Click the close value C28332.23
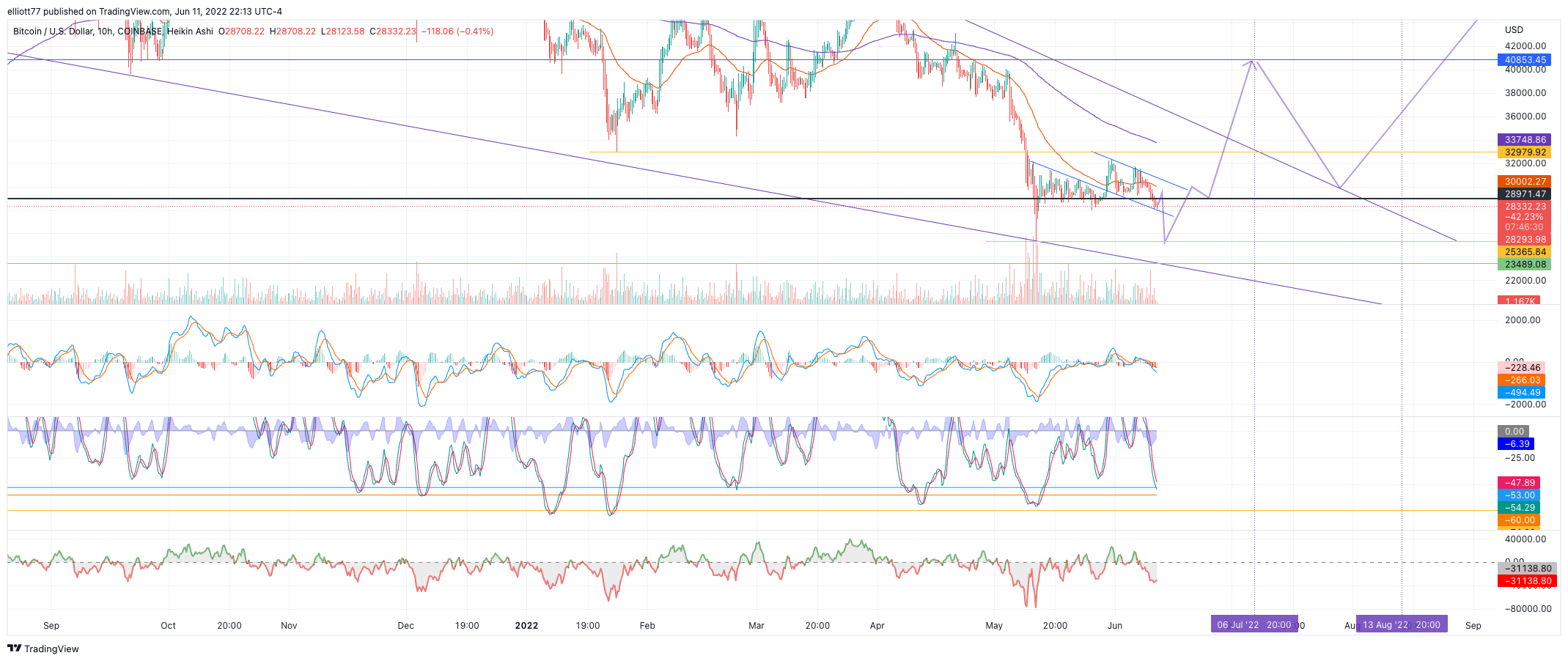 392,32
